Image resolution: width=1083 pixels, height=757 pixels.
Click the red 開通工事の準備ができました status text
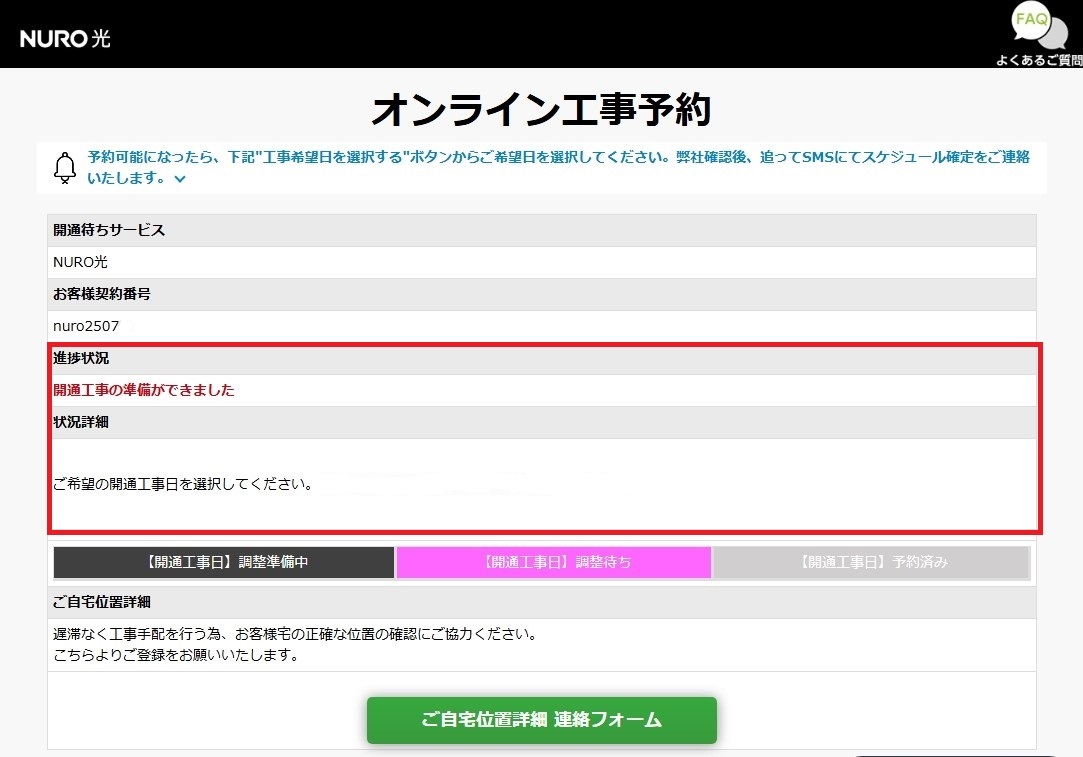[144, 390]
